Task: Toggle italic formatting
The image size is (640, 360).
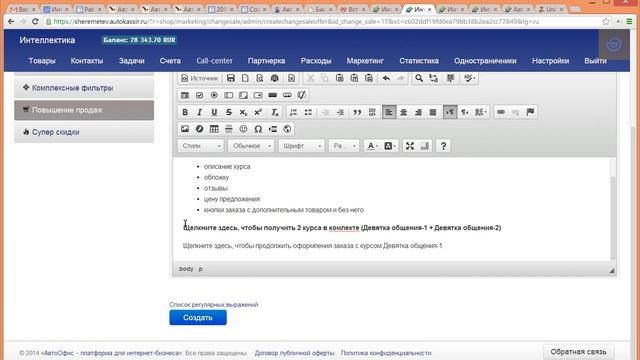Action: 200,112
